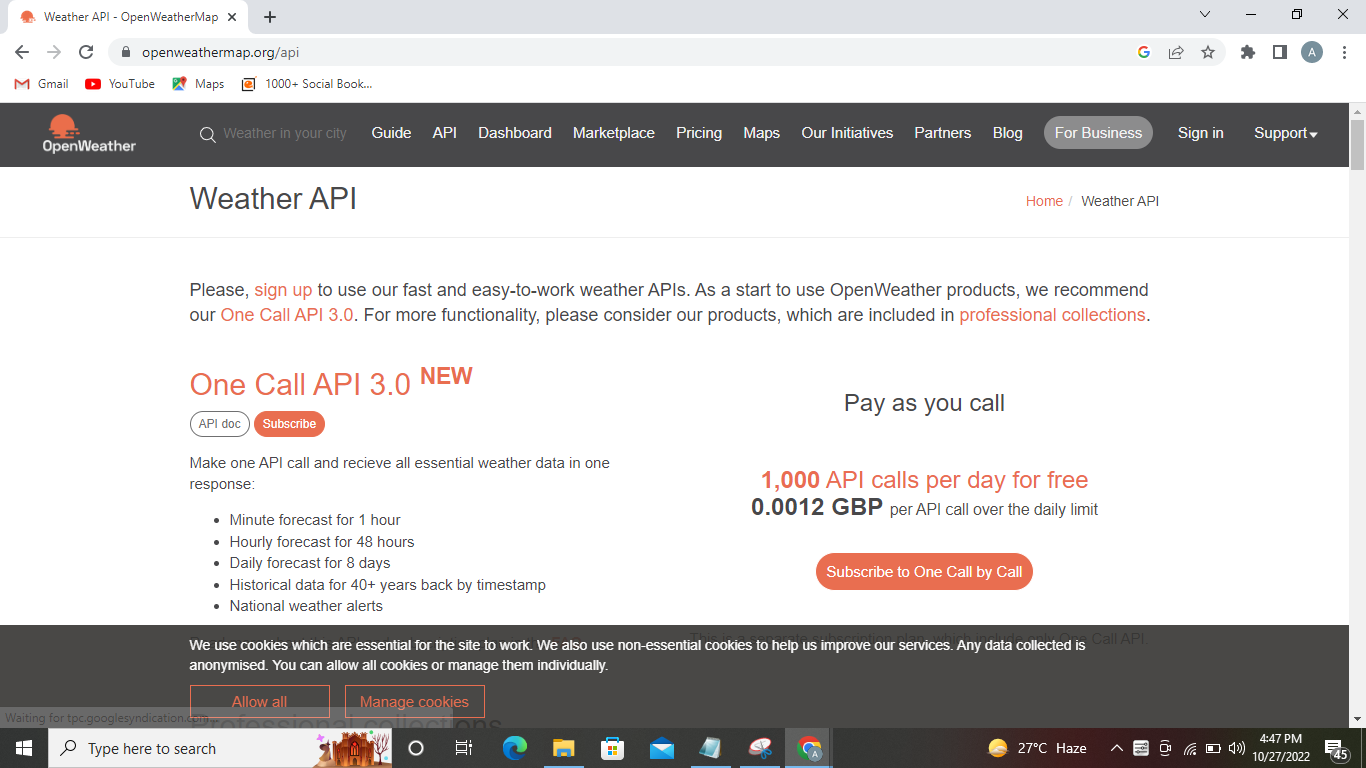Launch Microsoft Edge from taskbar
The image size is (1366, 768).
point(515,748)
